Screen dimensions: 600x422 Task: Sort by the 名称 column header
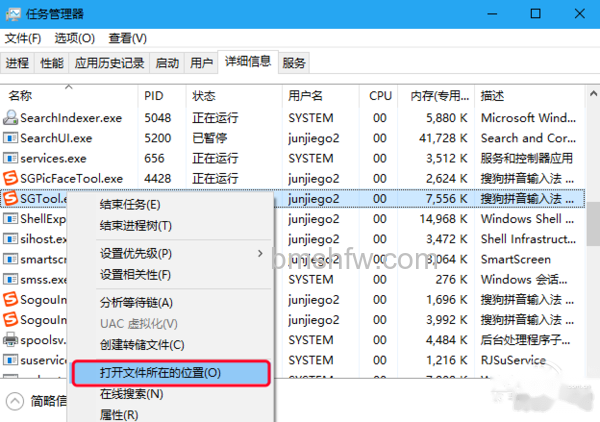[x=69, y=95]
